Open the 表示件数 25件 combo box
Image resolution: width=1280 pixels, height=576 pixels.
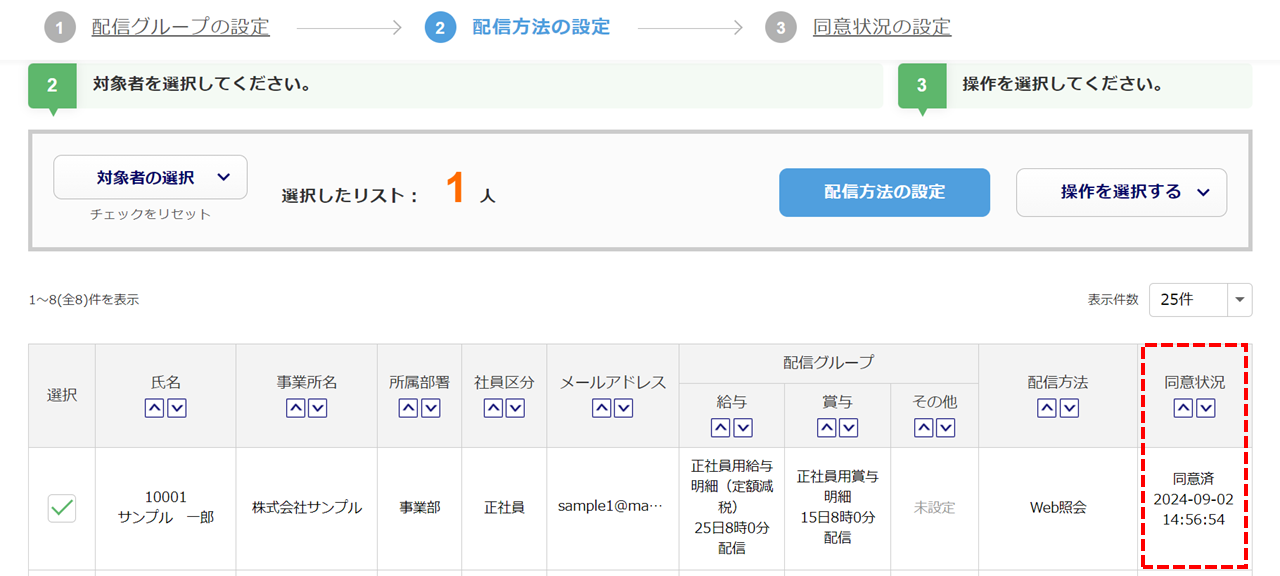point(1200,299)
